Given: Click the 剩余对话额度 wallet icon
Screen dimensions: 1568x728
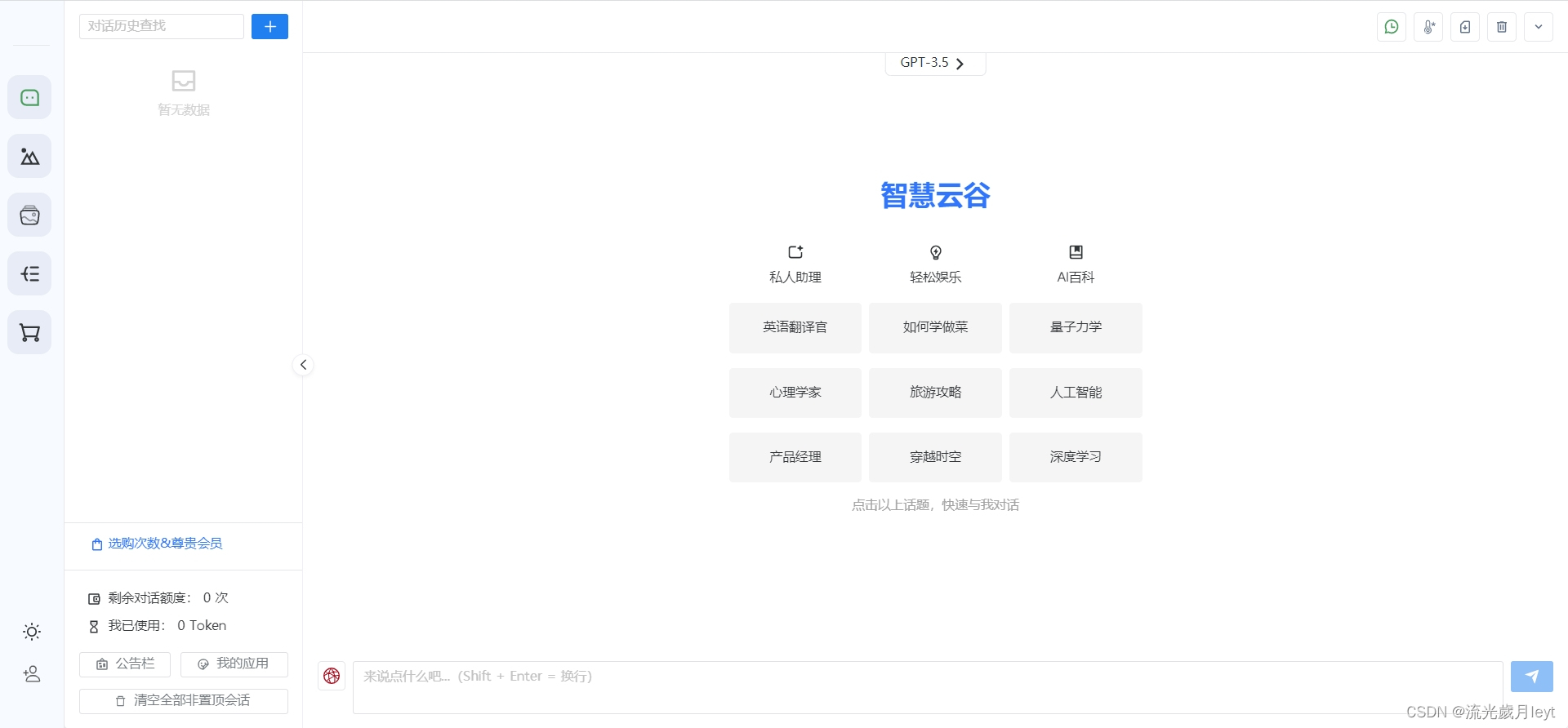Looking at the screenshot, I should (x=94, y=599).
